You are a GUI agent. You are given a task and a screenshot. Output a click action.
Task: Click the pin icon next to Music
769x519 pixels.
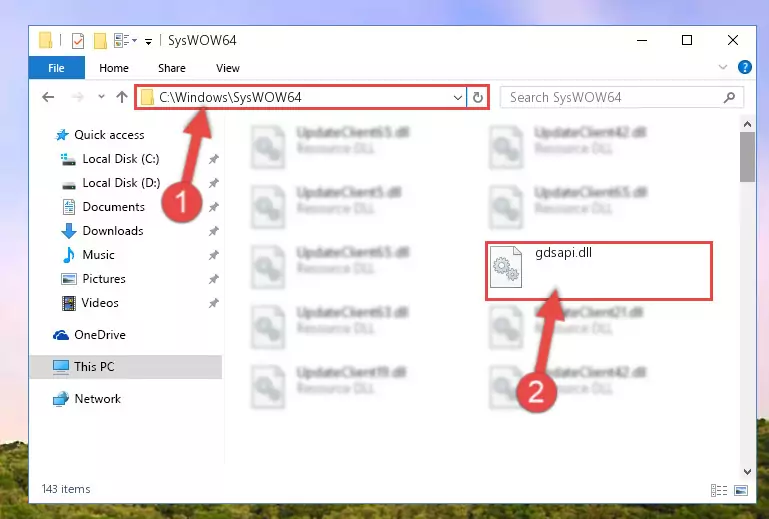tap(213, 255)
